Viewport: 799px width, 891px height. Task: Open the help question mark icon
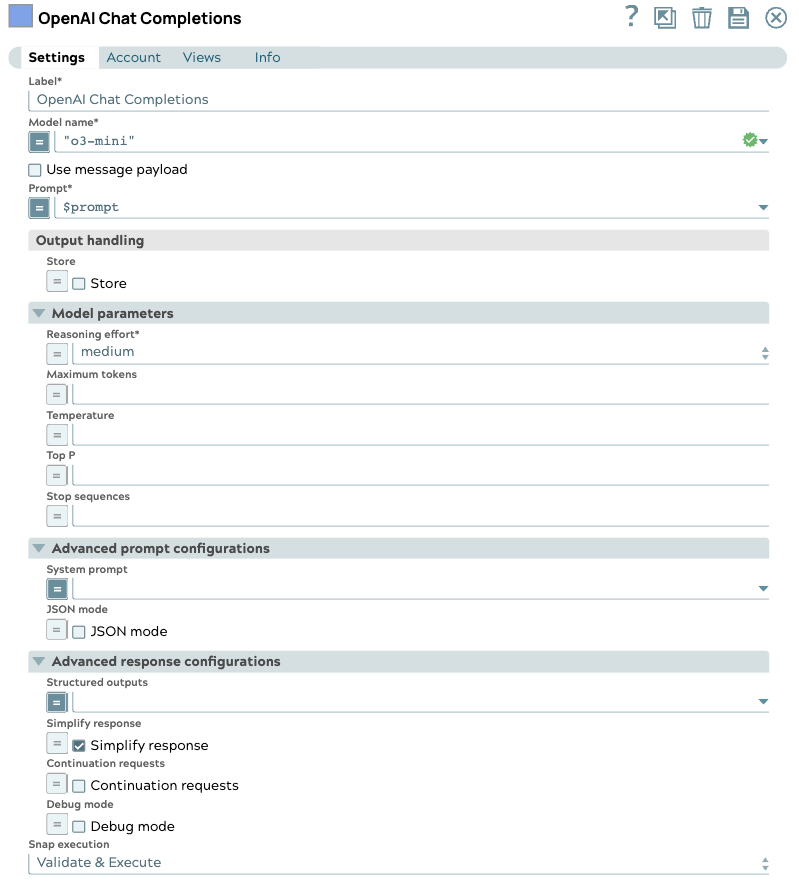(x=631, y=16)
